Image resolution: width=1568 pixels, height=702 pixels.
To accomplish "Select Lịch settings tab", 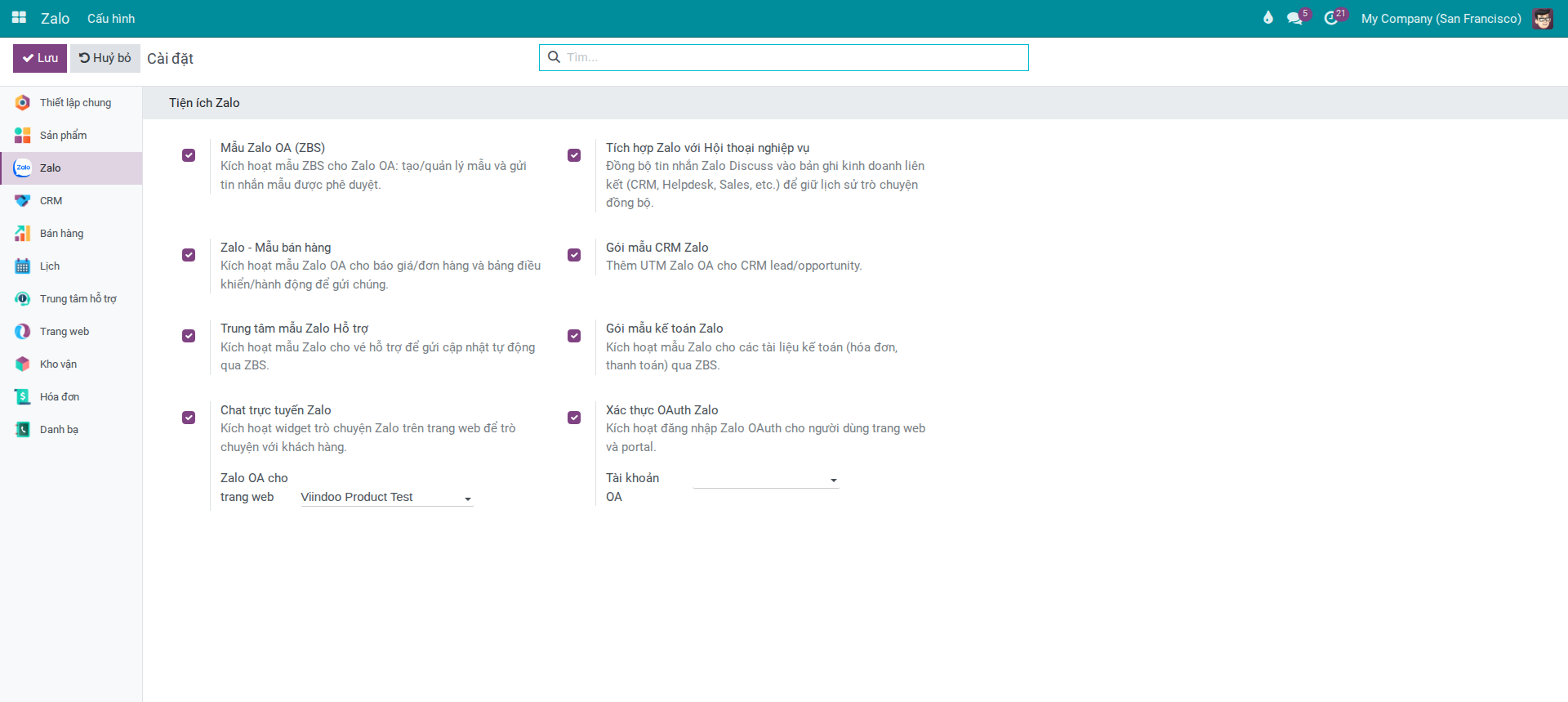I will (71, 266).
